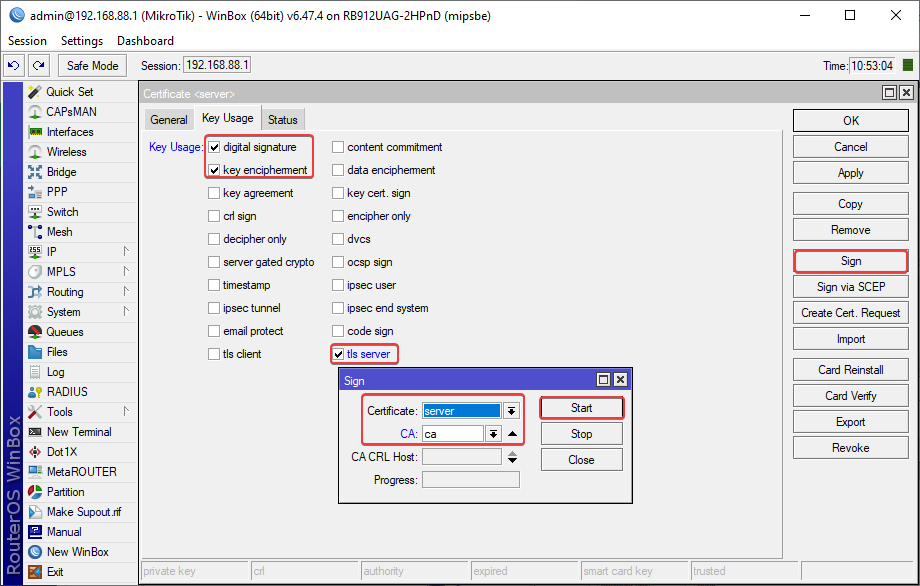Click the Redo arrow icon
The image size is (920, 586).
click(39, 66)
